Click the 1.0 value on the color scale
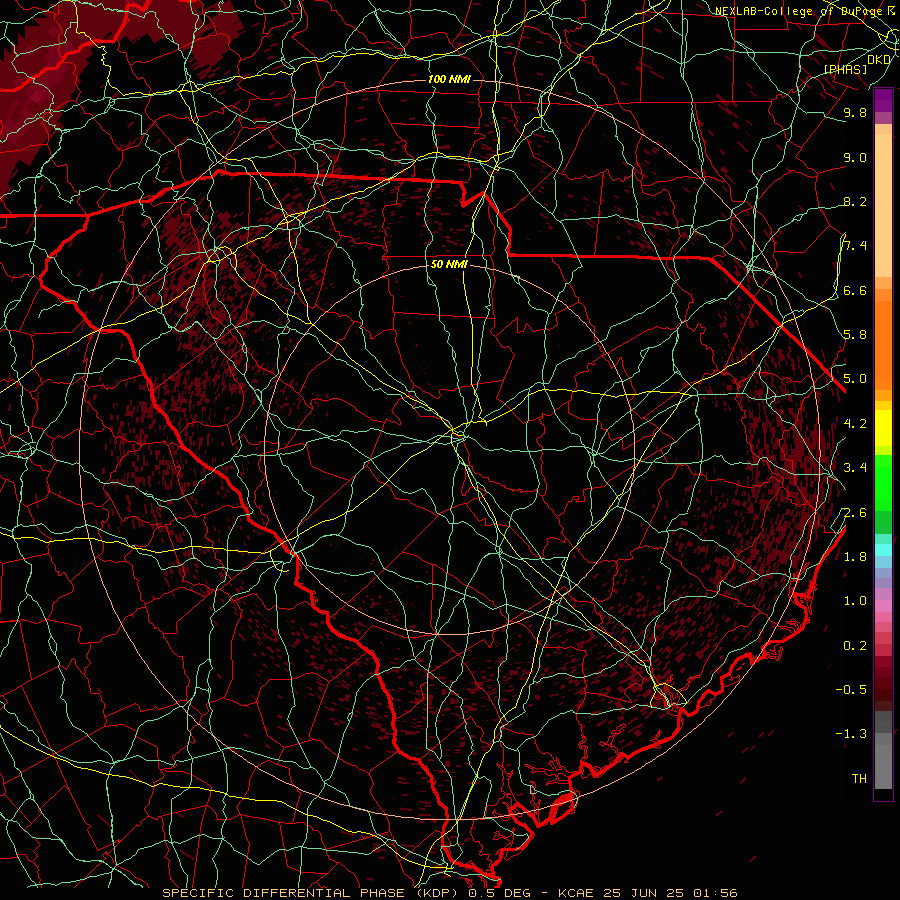The image size is (900, 900). tap(855, 601)
